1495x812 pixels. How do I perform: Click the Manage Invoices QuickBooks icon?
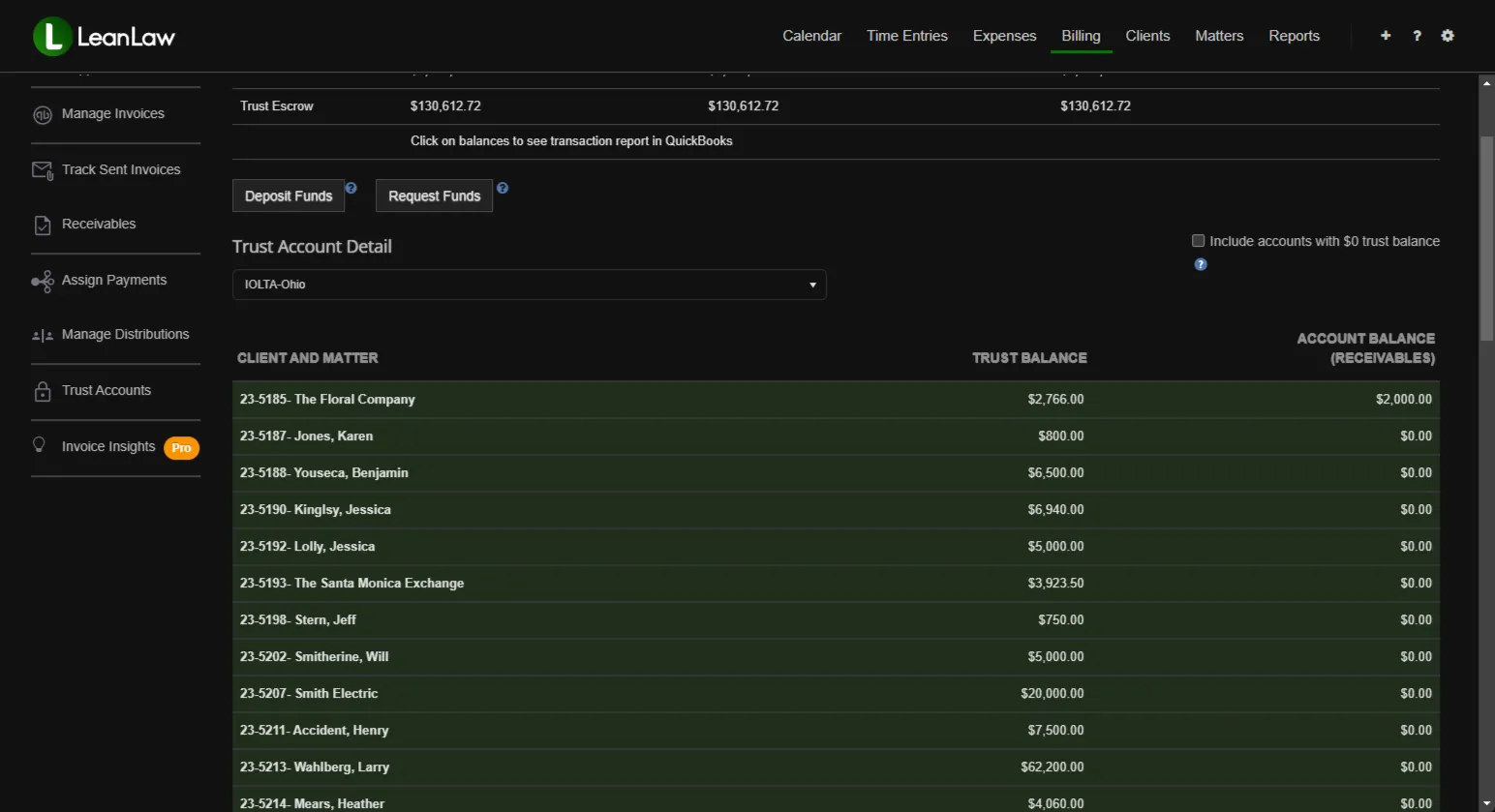43,115
